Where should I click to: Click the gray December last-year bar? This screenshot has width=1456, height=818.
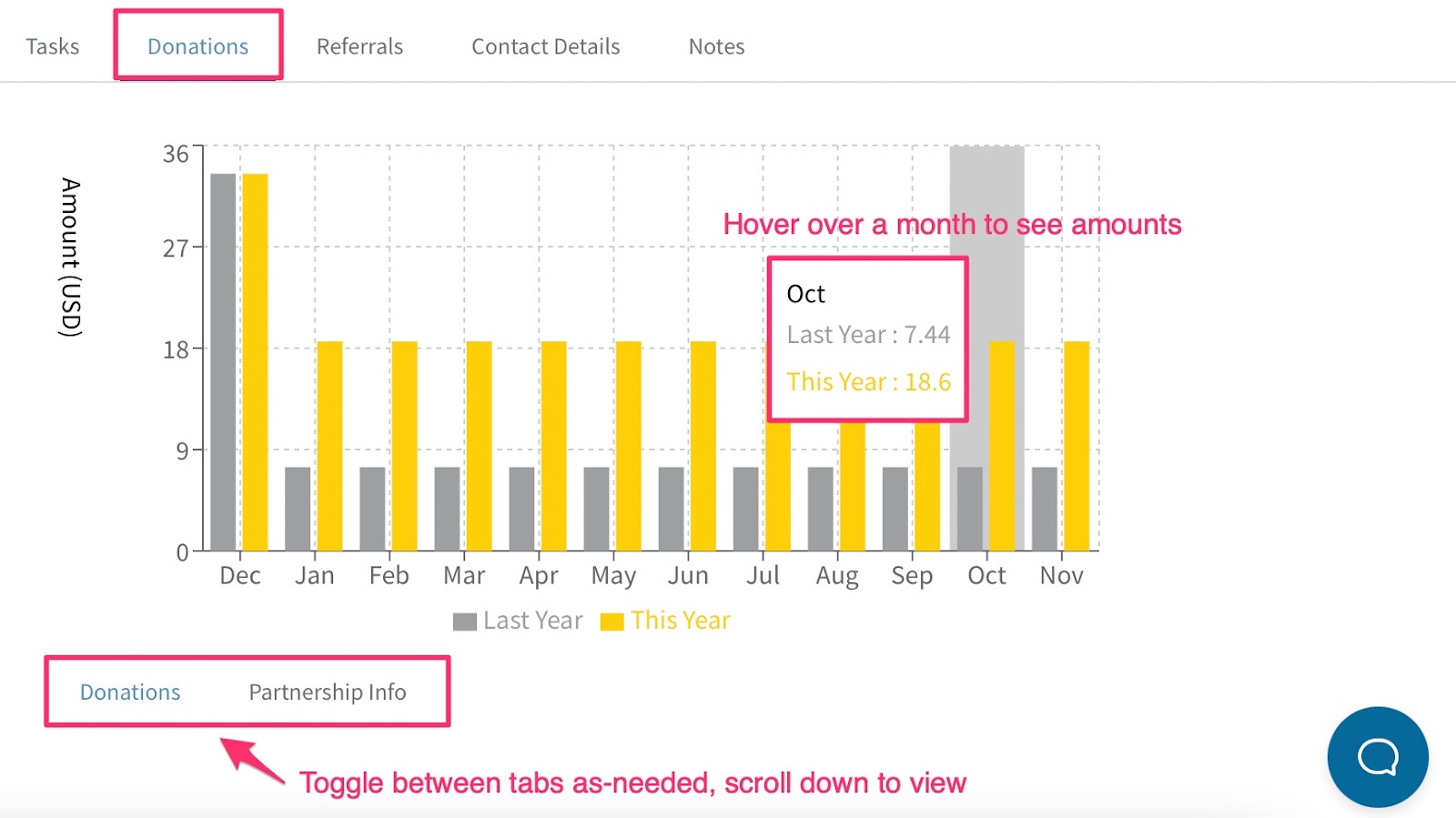(x=223, y=362)
